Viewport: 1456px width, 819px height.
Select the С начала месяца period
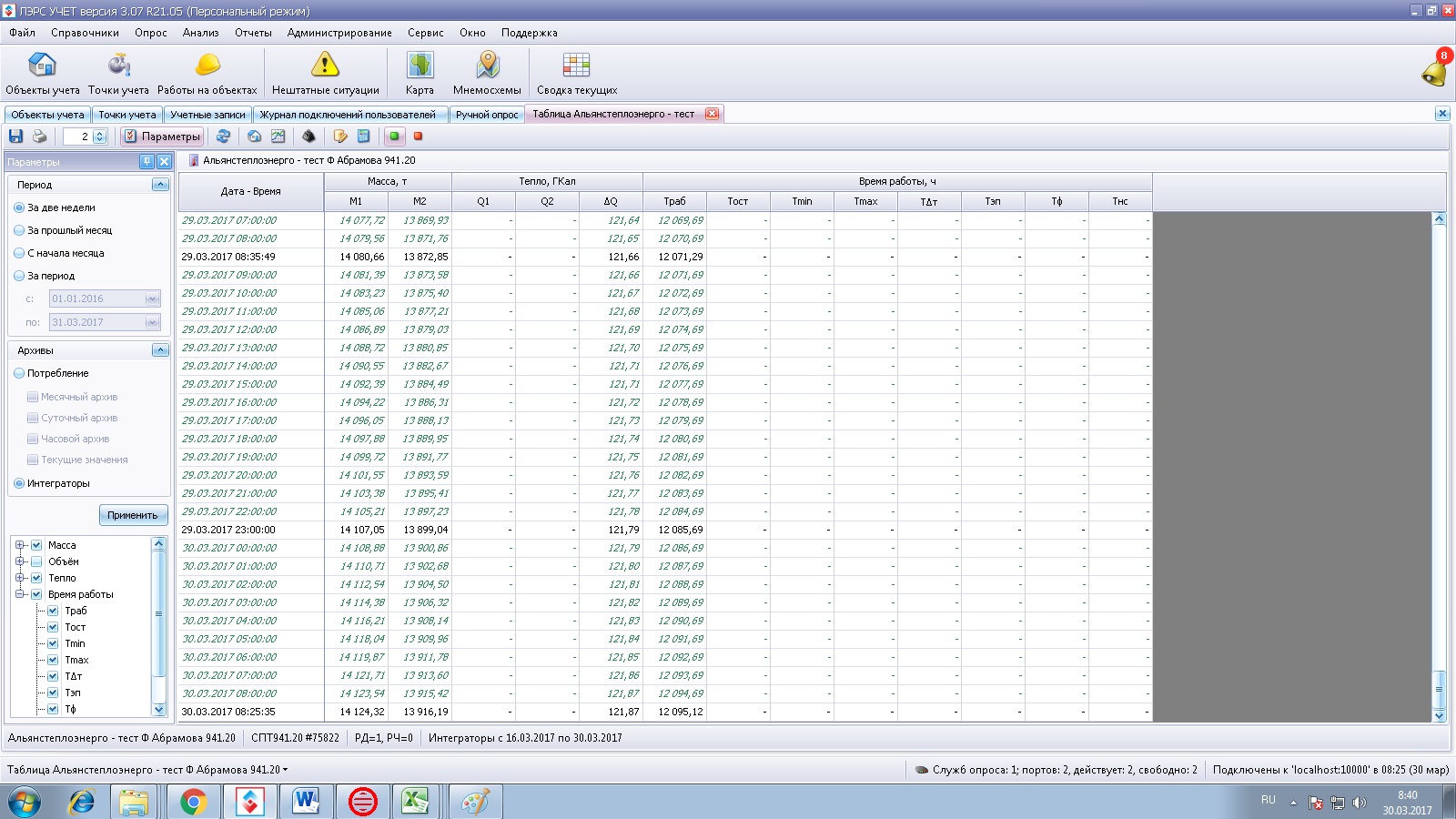pos(19,253)
